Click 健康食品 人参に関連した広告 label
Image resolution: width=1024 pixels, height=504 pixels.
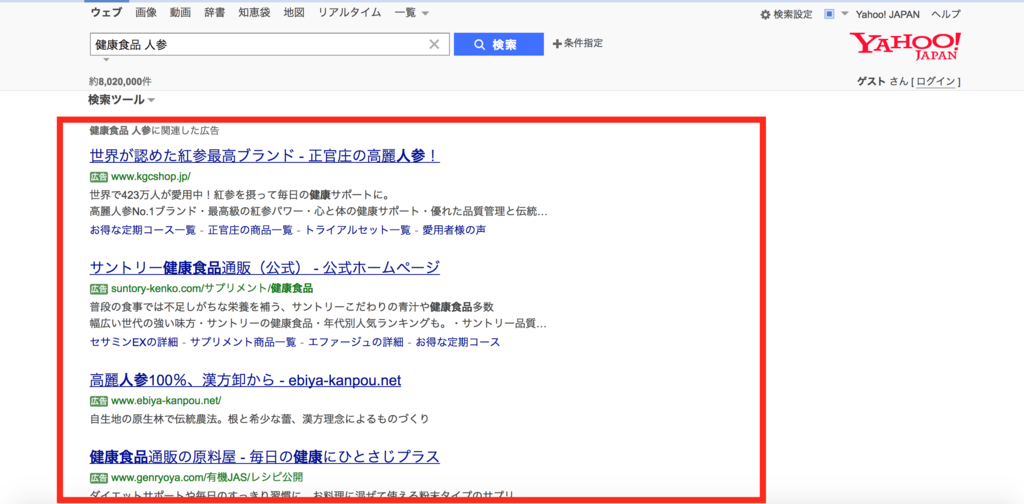[x=154, y=131]
